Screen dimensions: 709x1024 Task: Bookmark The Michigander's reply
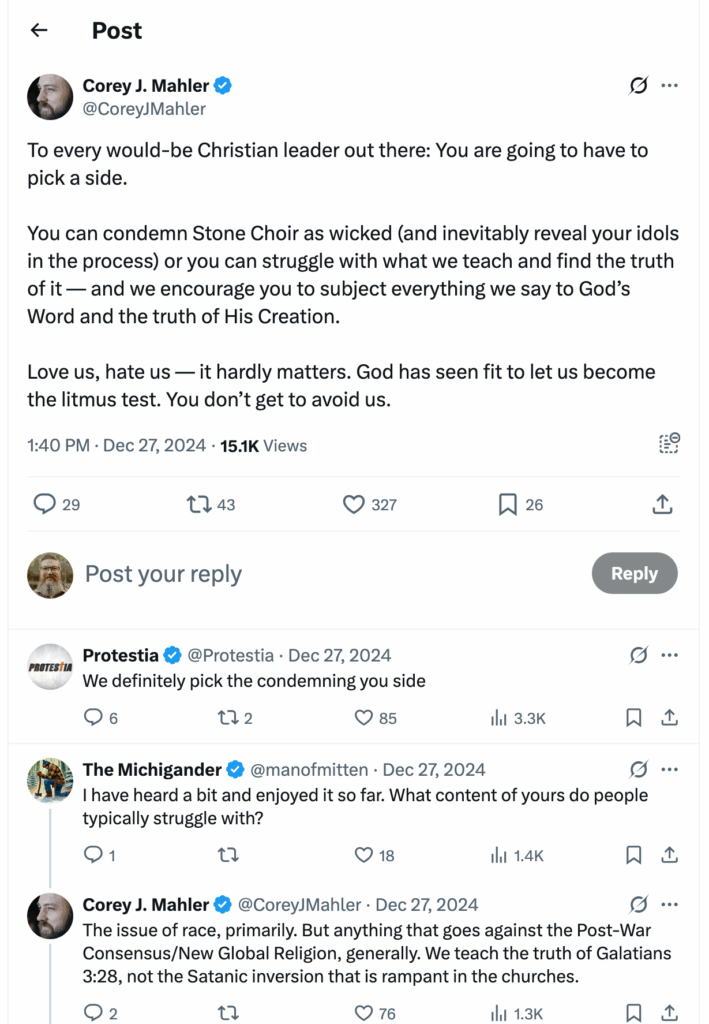coord(633,855)
